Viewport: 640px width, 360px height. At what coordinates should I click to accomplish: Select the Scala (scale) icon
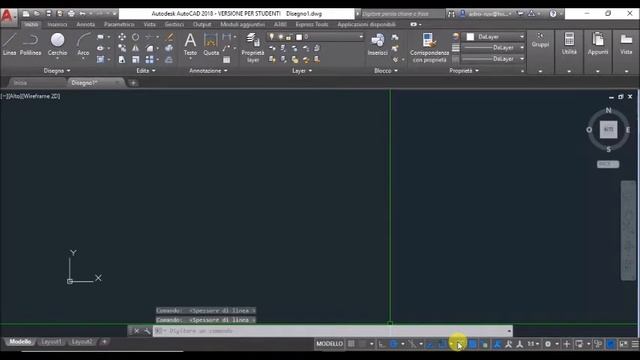[136, 60]
